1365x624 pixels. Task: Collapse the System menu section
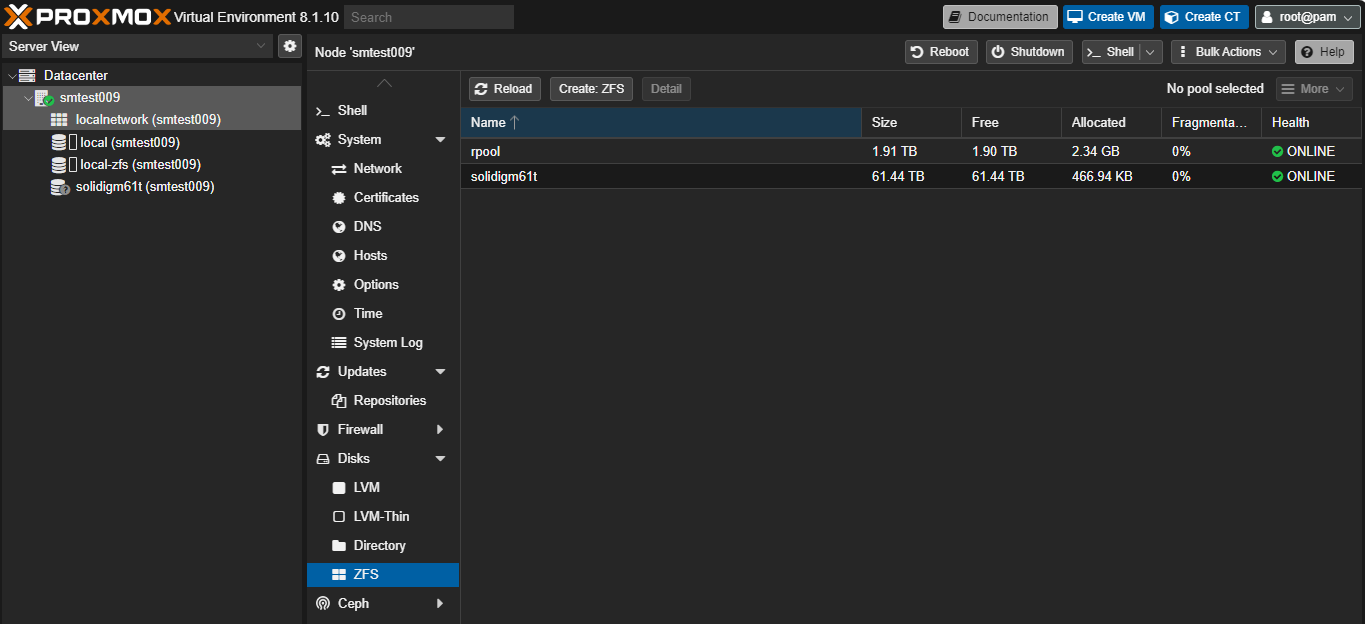440,140
